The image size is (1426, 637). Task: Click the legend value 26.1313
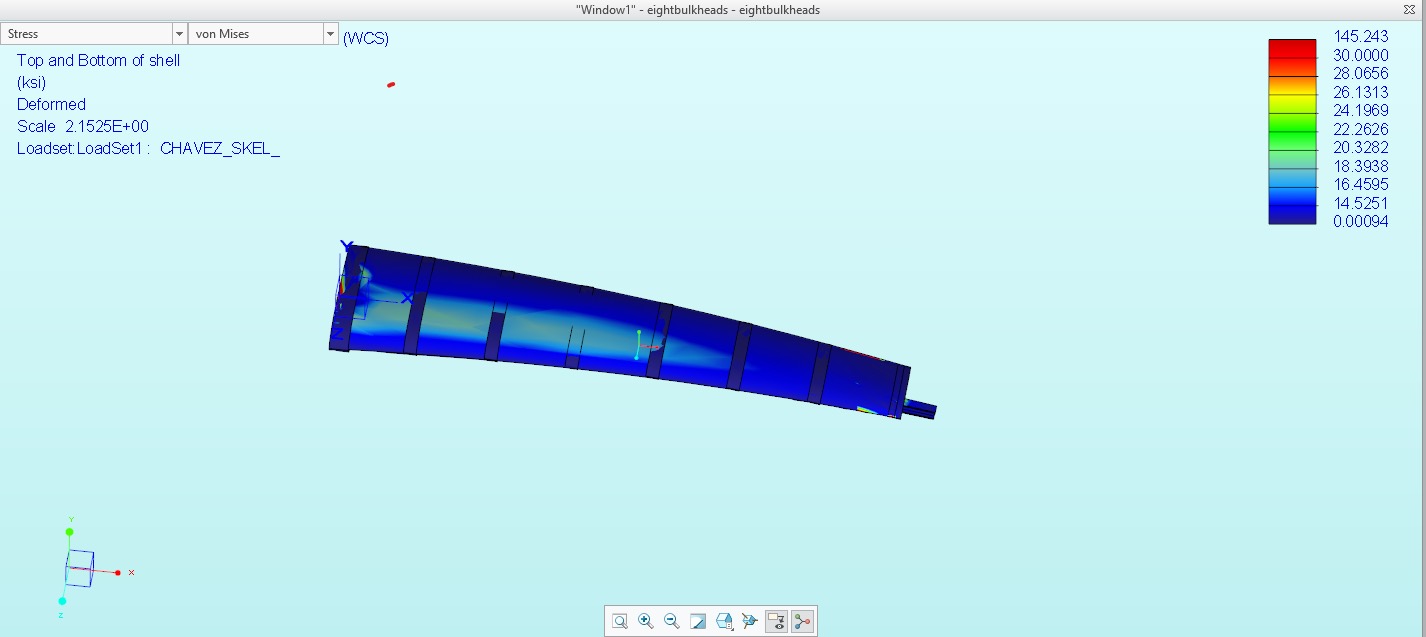(x=1361, y=92)
